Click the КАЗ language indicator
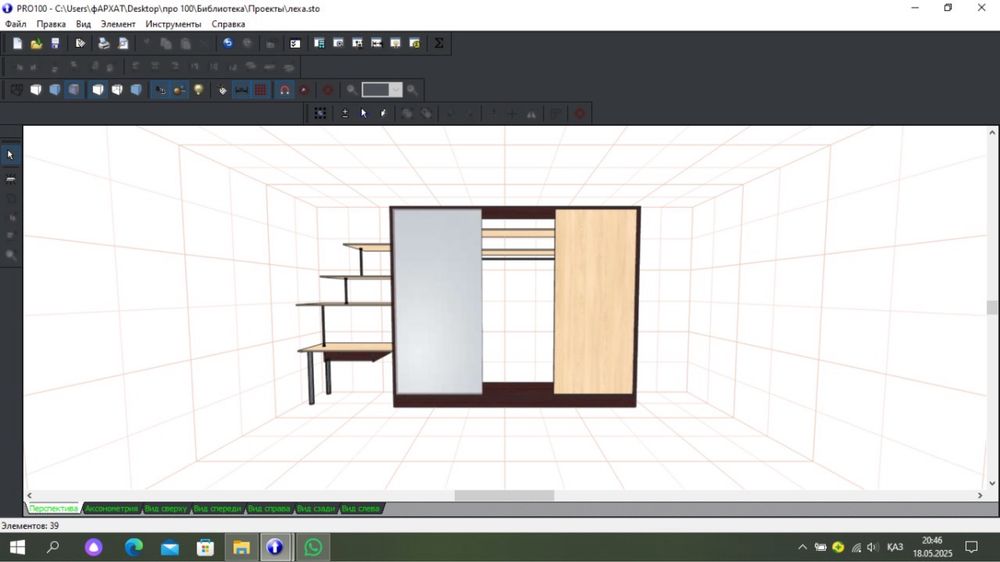This screenshot has width=1000, height=562. point(895,547)
